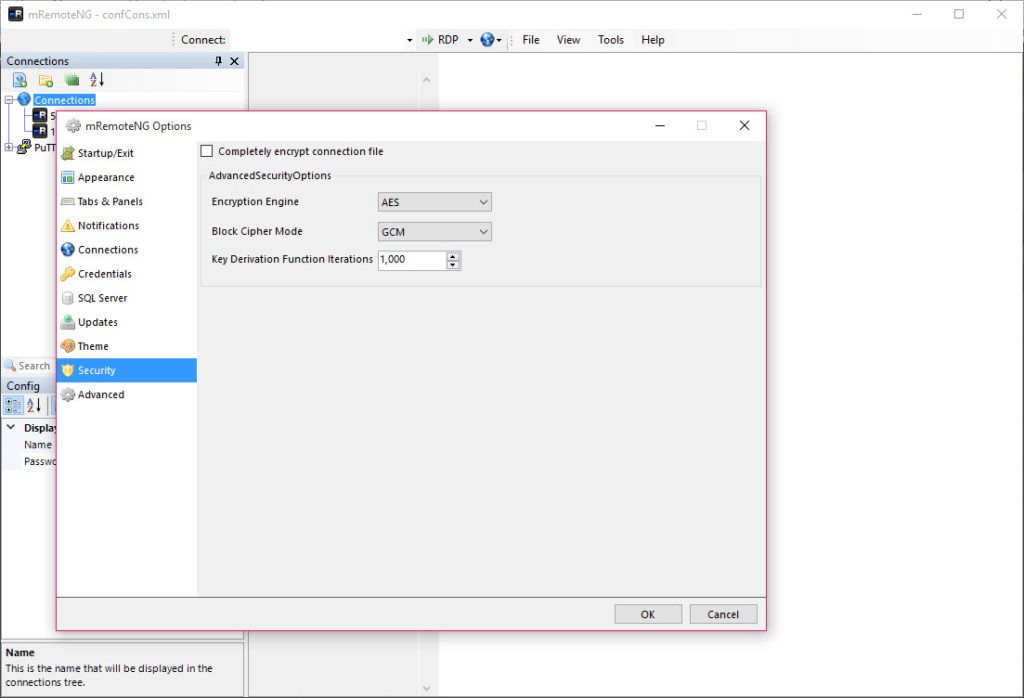
Task: Open the Block Cipher Mode dropdown
Action: pos(434,232)
